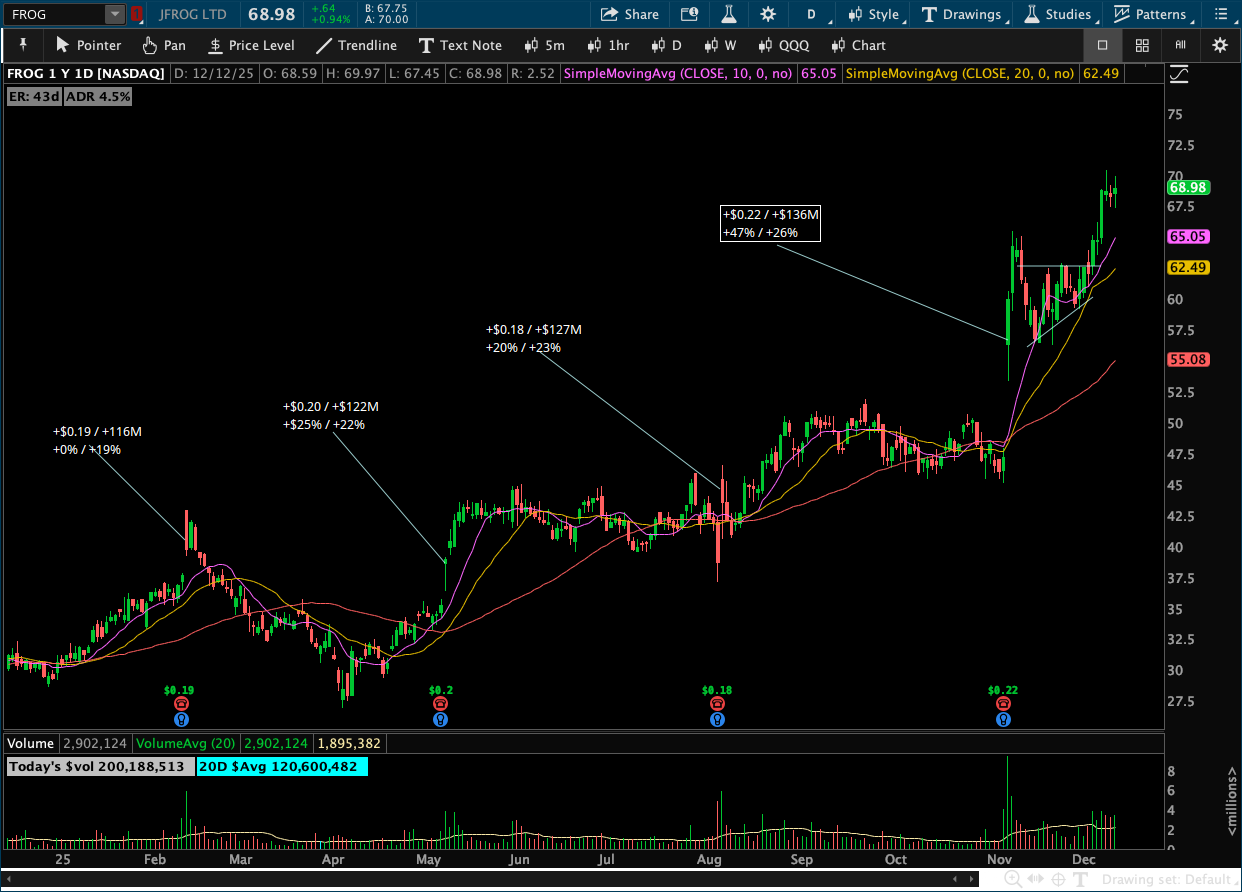Toggle the pin drawing toolbar icon
The image size is (1242, 892).
click(x=22, y=45)
